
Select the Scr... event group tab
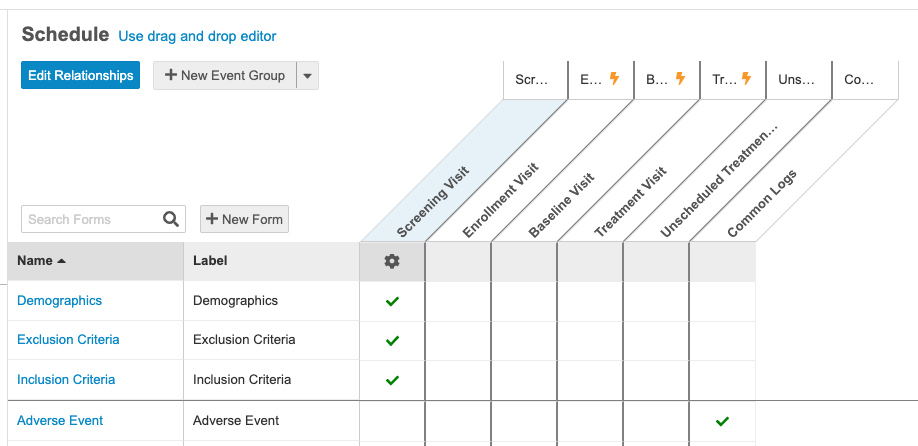point(534,80)
